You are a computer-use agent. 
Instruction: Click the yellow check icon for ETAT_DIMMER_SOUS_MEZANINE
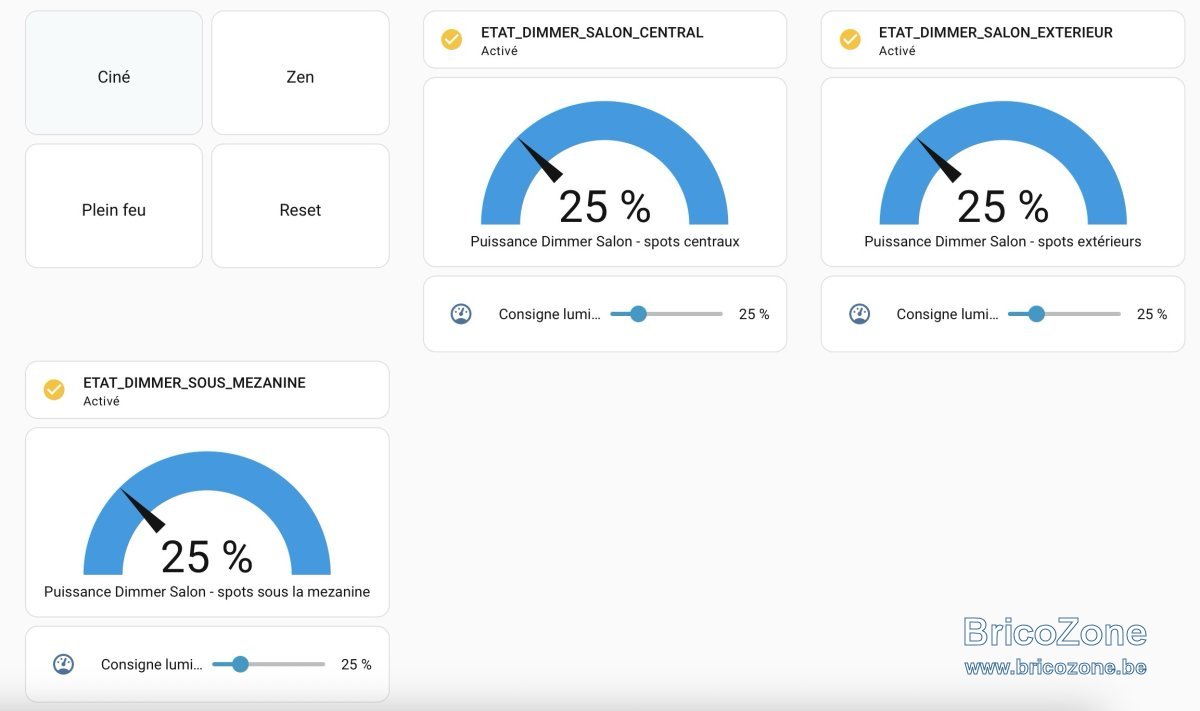click(54, 390)
